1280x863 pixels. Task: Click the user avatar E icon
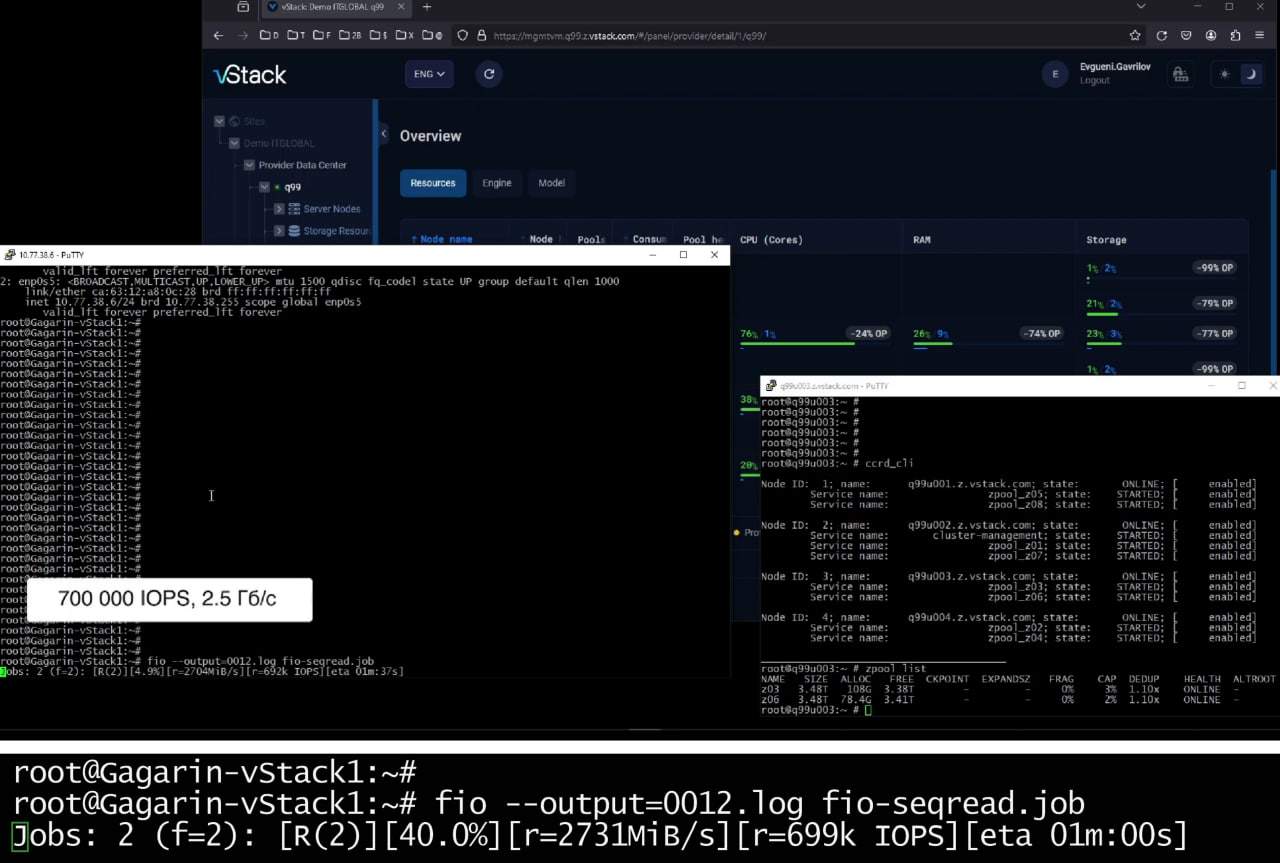pyautogui.click(x=1055, y=74)
